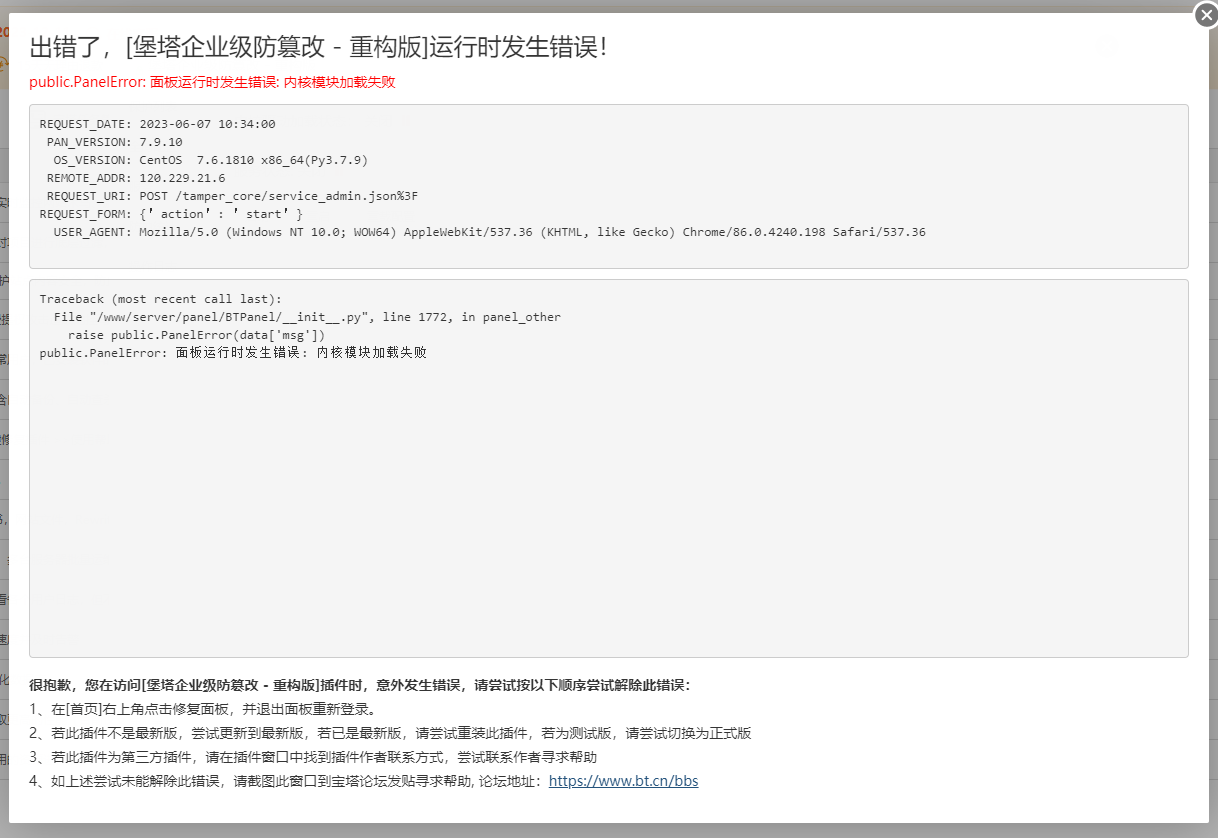1218x838 pixels.
Task: Select the red public.PanelError message line
Action: click(x=212, y=82)
